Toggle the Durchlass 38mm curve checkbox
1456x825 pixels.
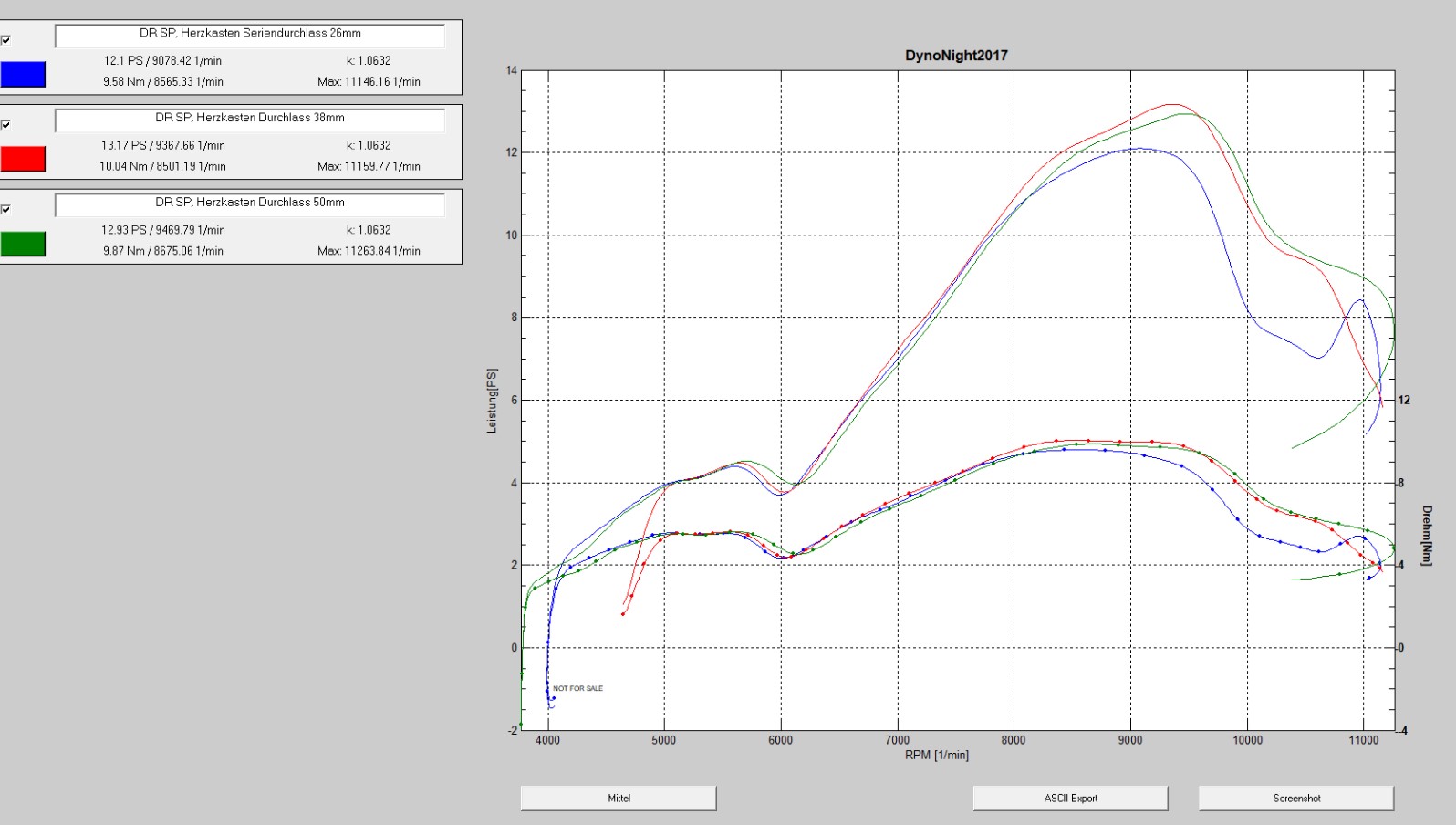pyautogui.click(x=5, y=125)
